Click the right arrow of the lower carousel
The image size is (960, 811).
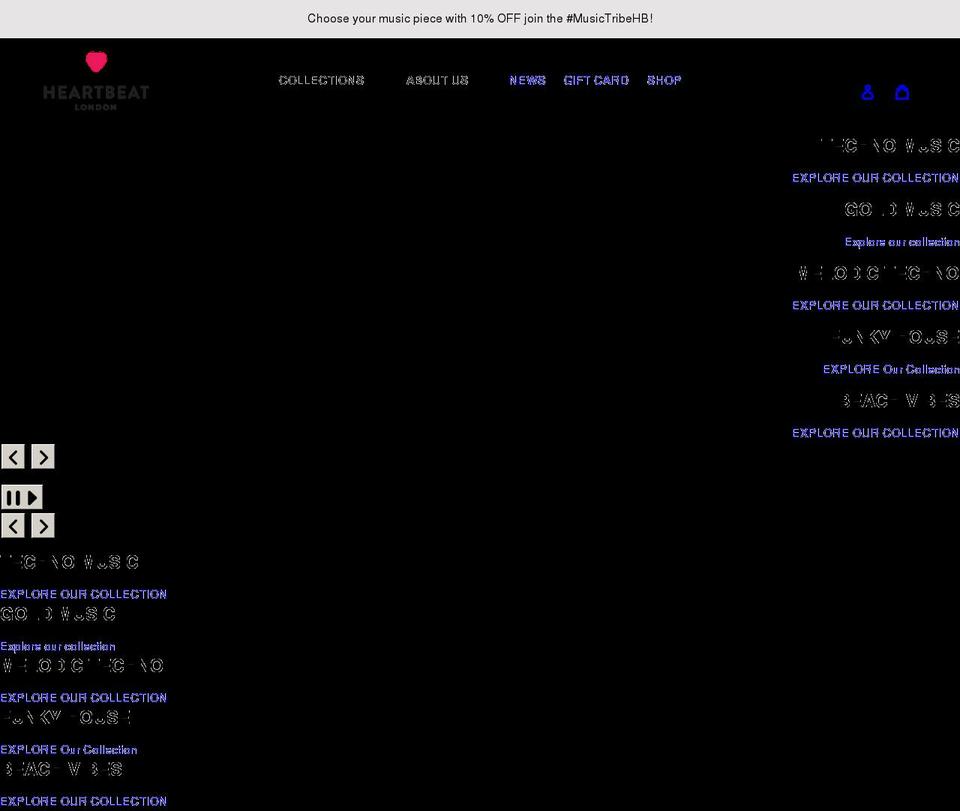[42, 525]
